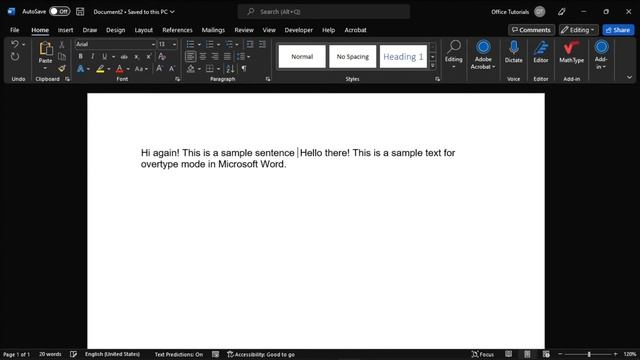This screenshot has height=360, width=640.
Task: Expand the Styles gallery More arrow
Action: [x=433, y=66]
